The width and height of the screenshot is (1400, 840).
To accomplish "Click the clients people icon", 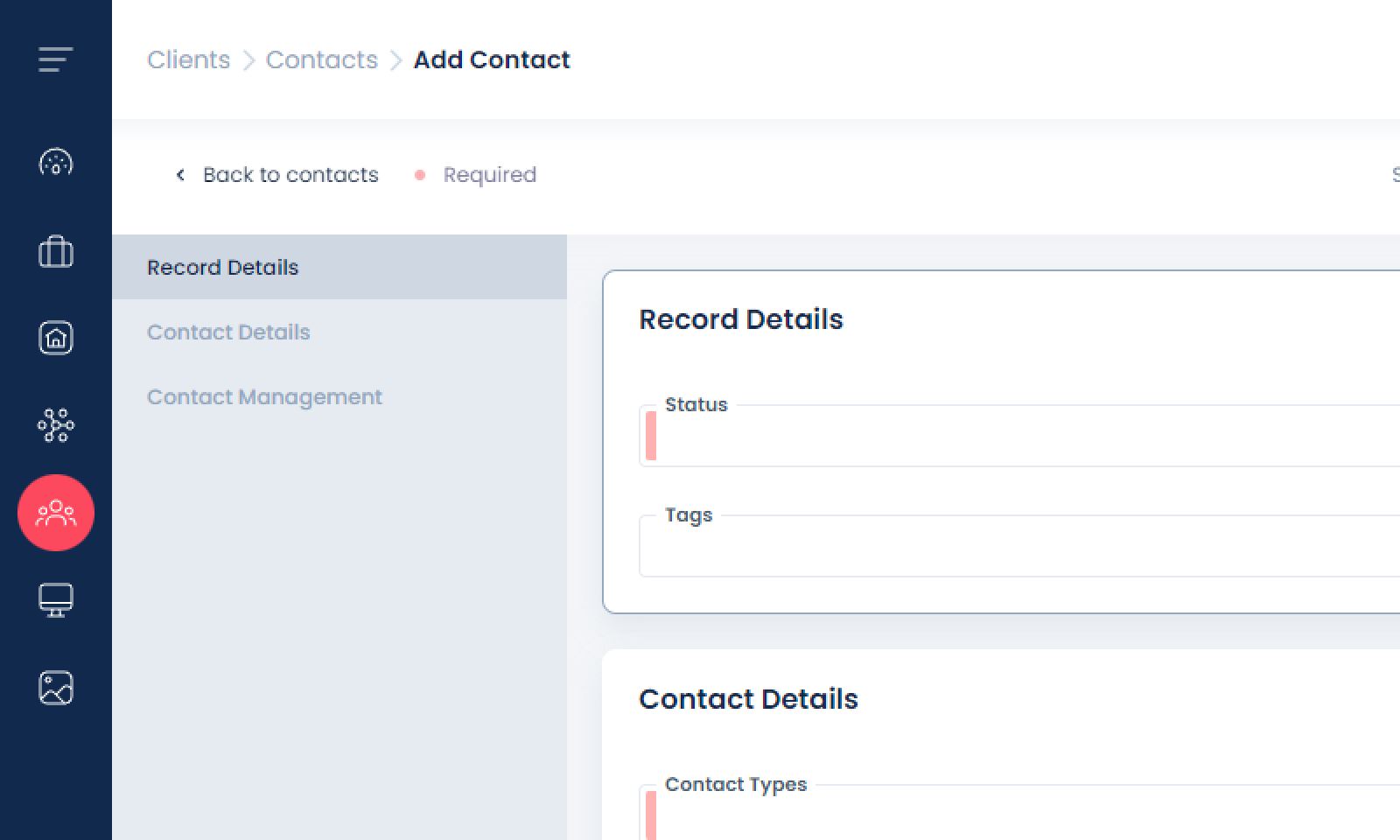I will pos(55,513).
